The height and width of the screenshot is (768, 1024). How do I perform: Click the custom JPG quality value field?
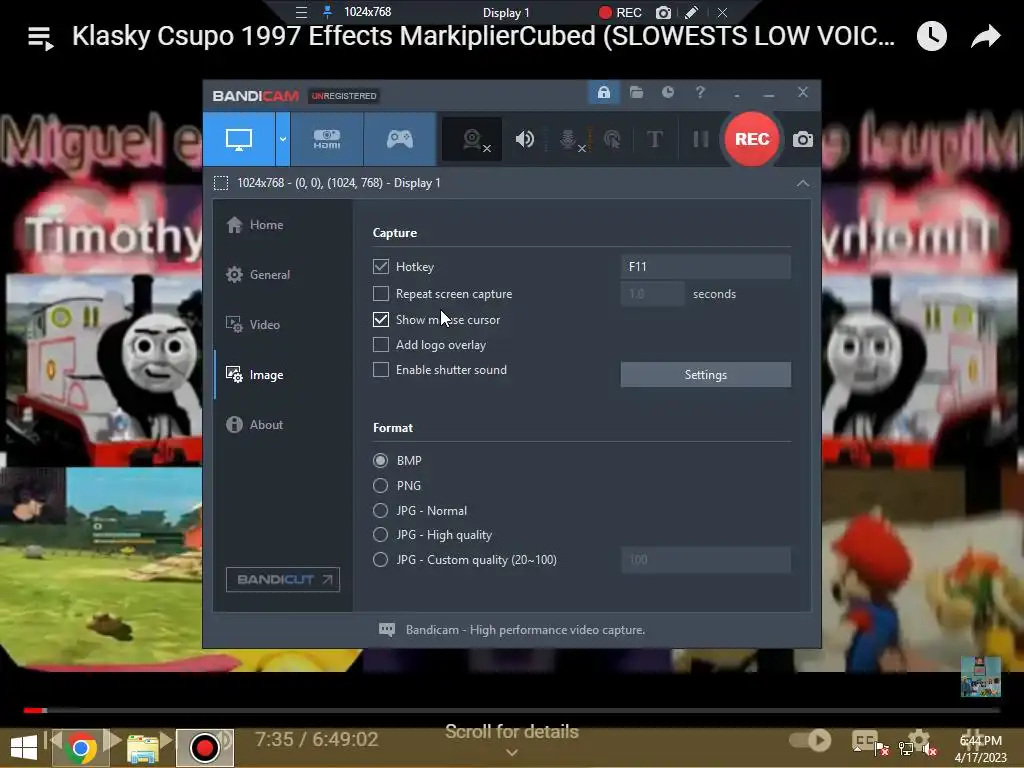(705, 560)
